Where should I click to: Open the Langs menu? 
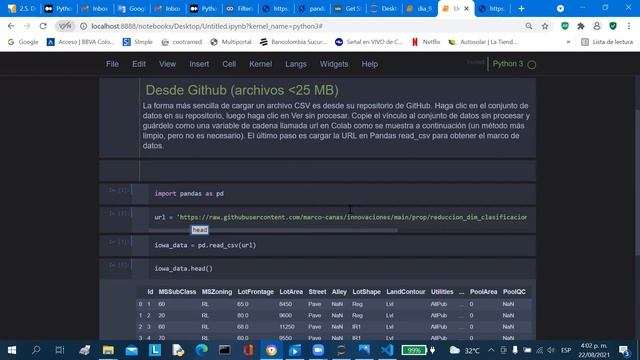coord(296,64)
